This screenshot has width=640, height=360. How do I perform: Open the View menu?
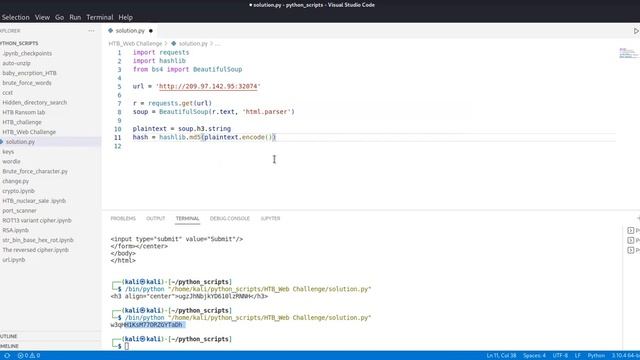pos(42,17)
